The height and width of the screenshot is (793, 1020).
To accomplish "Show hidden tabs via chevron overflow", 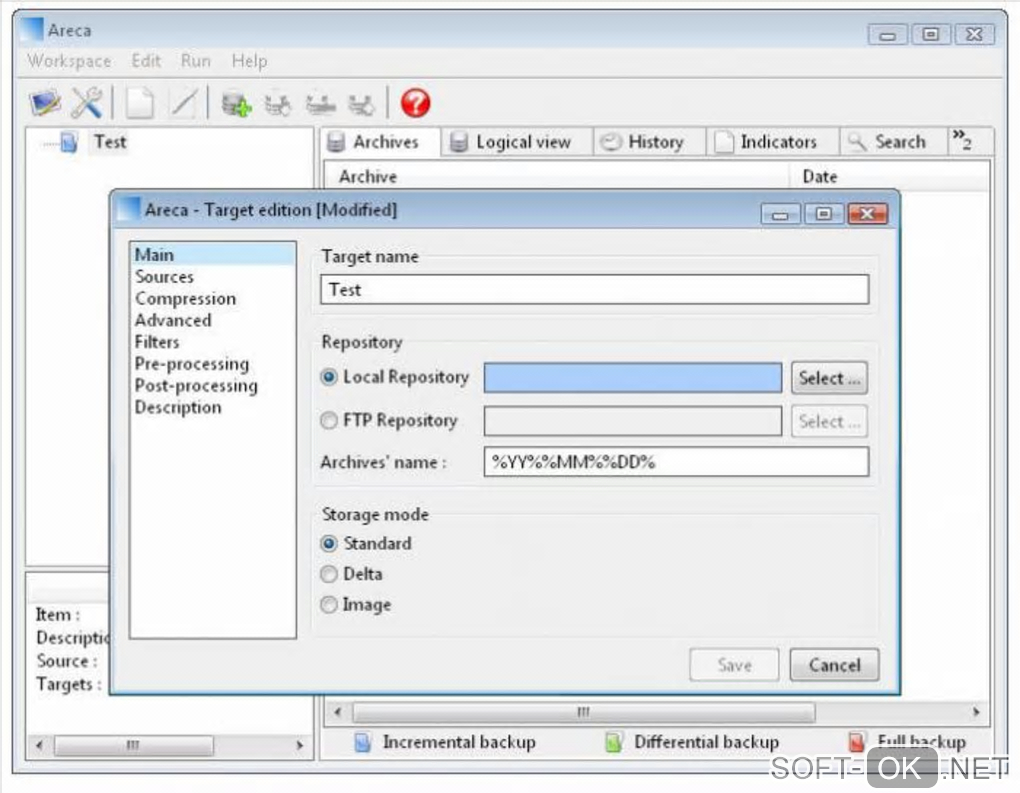I will click(962, 139).
